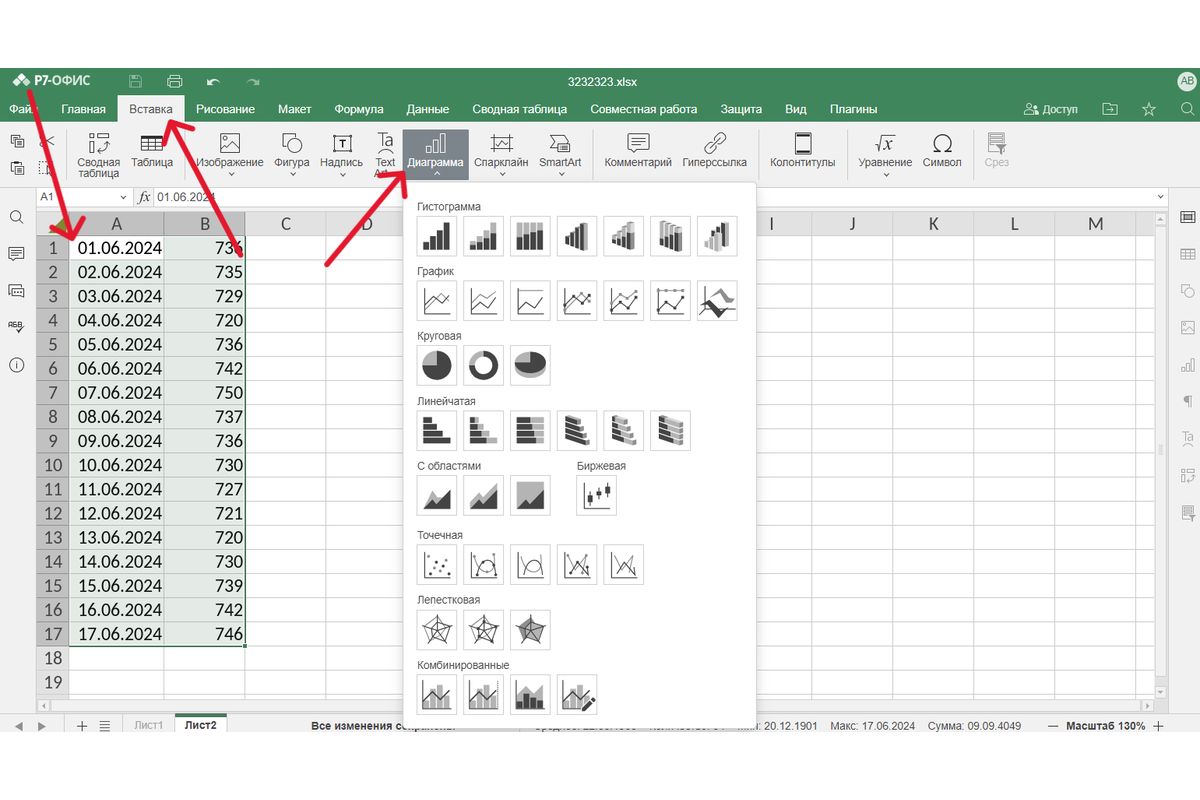Click zoom in plus at Масштаб
1200x800 pixels.
[x=1159, y=726]
